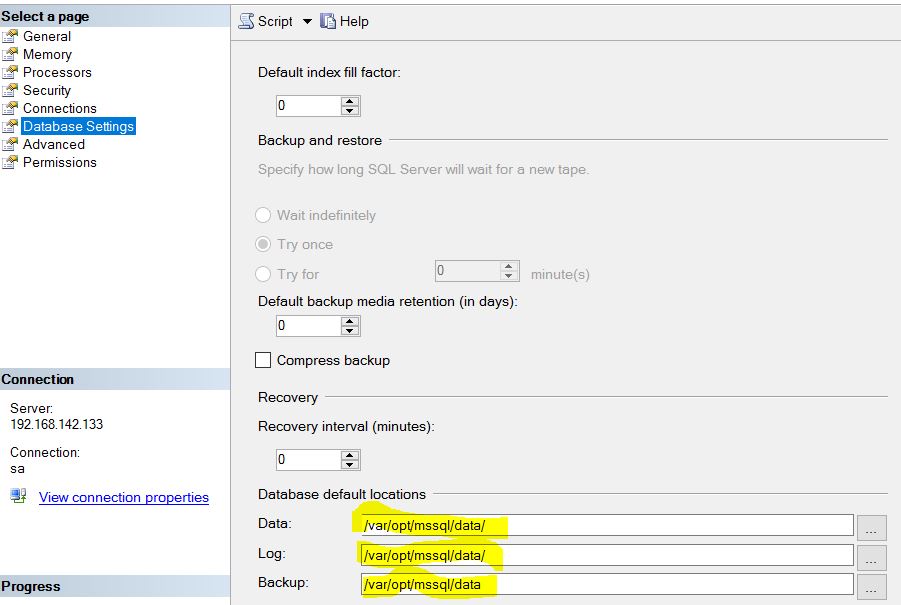
Task: Select the Try for minutes radio option
Action: [x=264, y=274]
